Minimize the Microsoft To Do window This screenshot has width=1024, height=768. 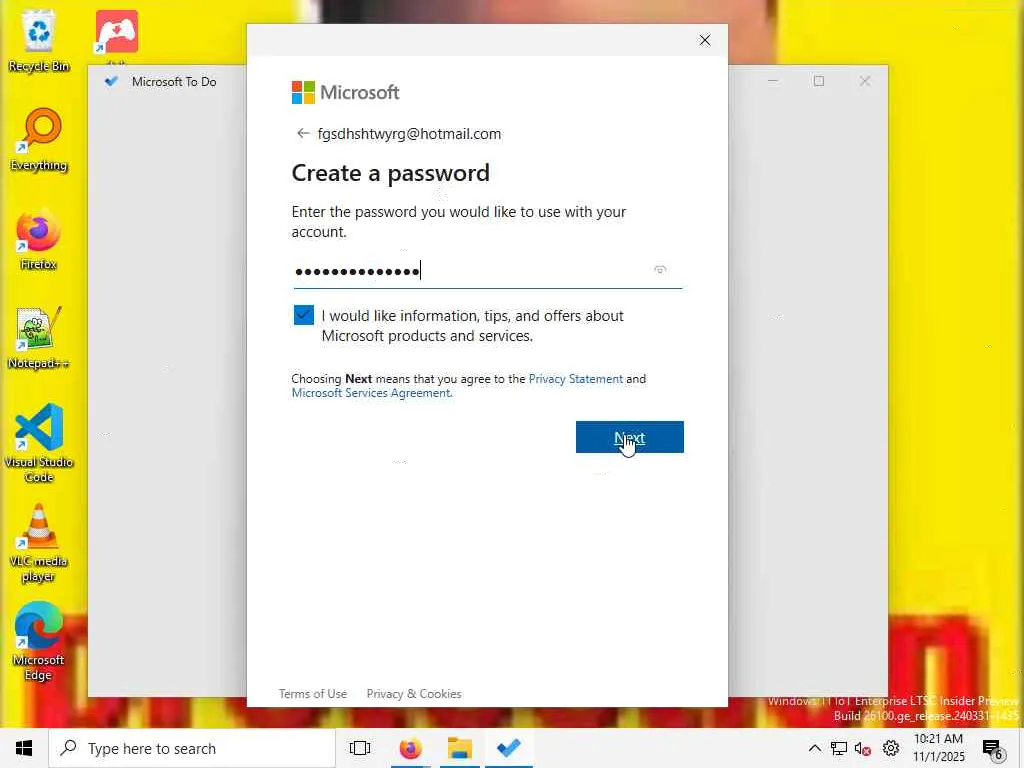pyautogui.click(x=773, y=81)
